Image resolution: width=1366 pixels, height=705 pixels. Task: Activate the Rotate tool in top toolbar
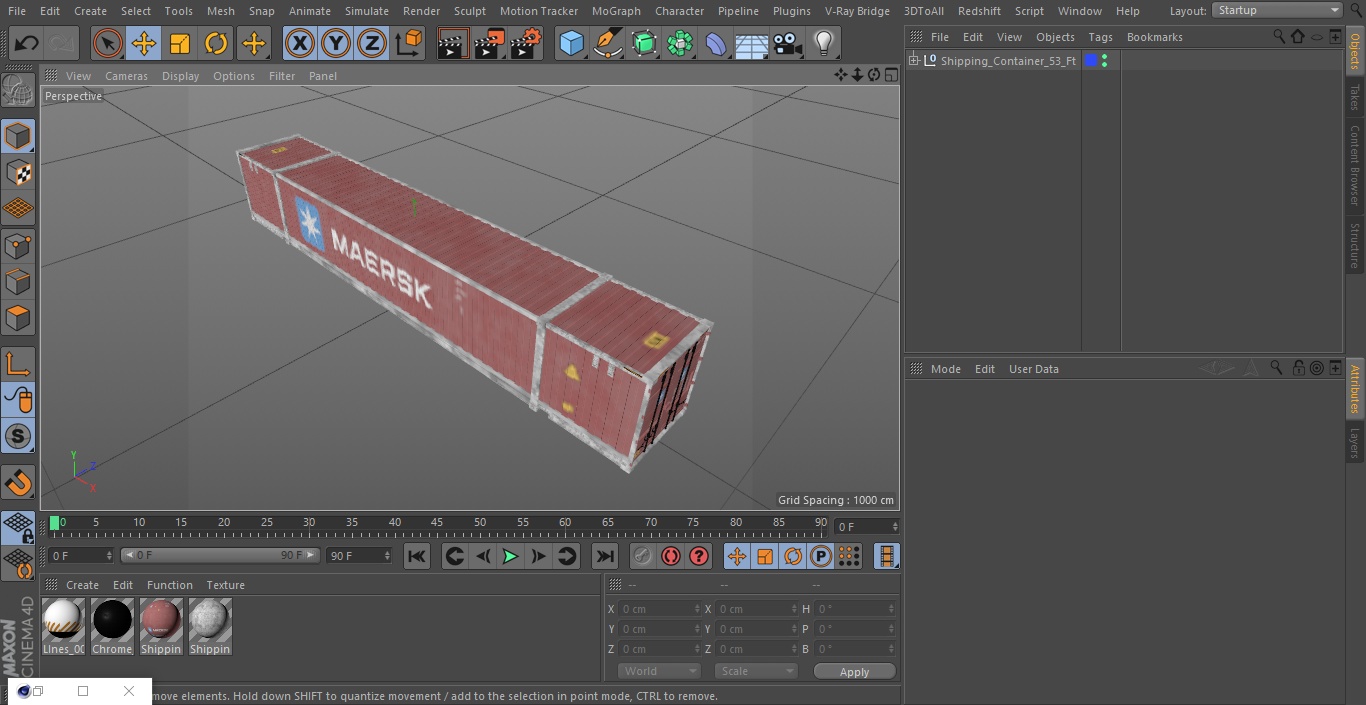click(x=216, y=43)
